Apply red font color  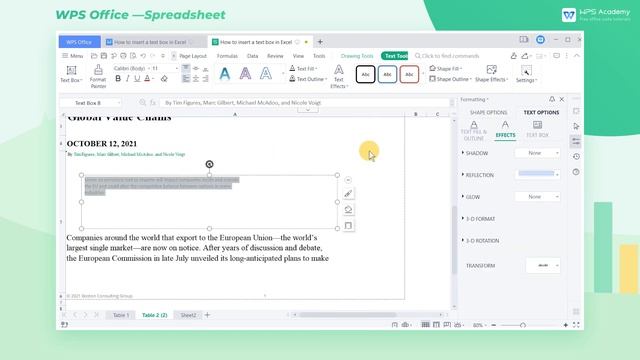point(147,79)
